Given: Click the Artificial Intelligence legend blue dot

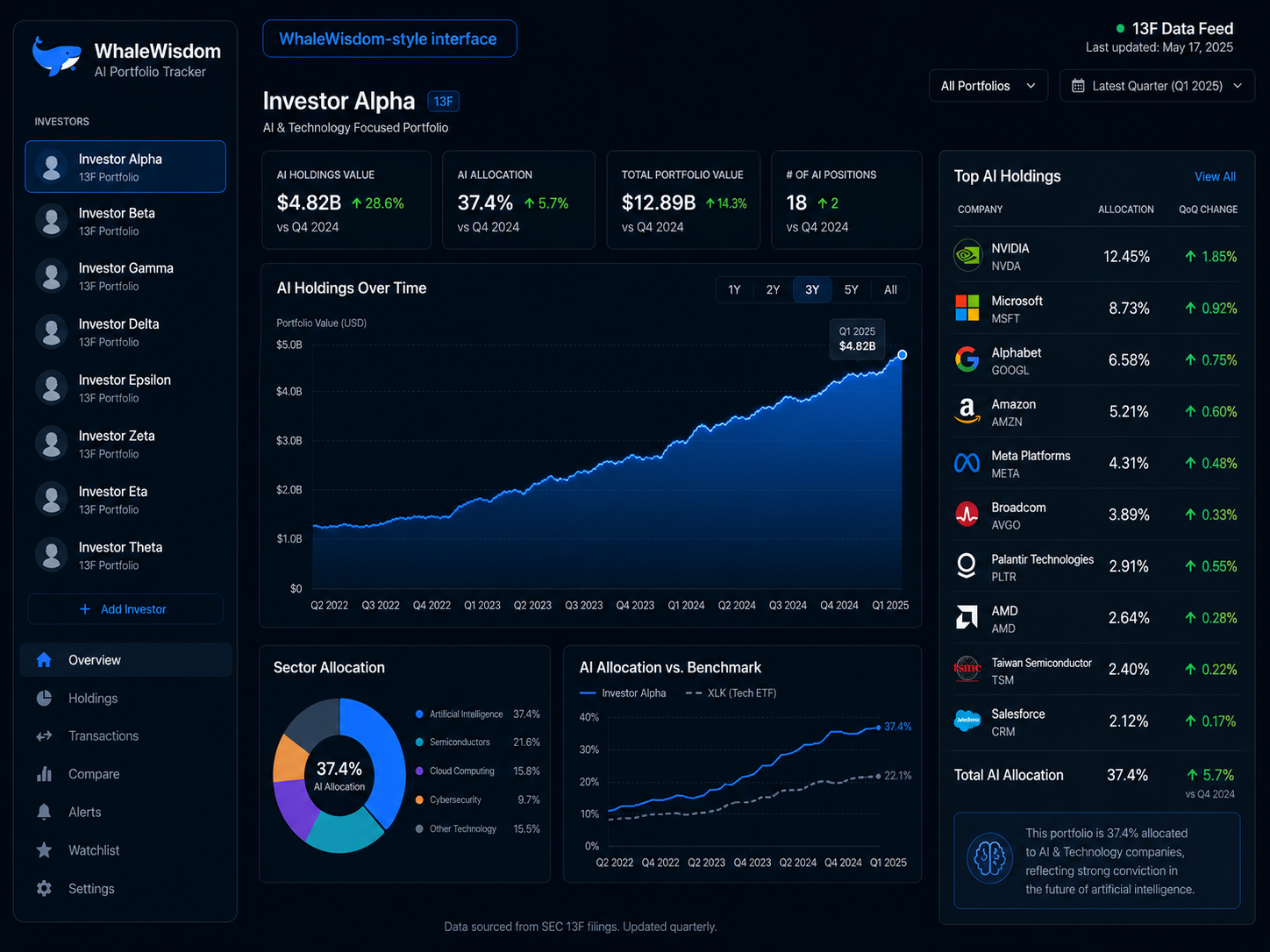Looking at the screenshot, I should click(x=419, y=714).
